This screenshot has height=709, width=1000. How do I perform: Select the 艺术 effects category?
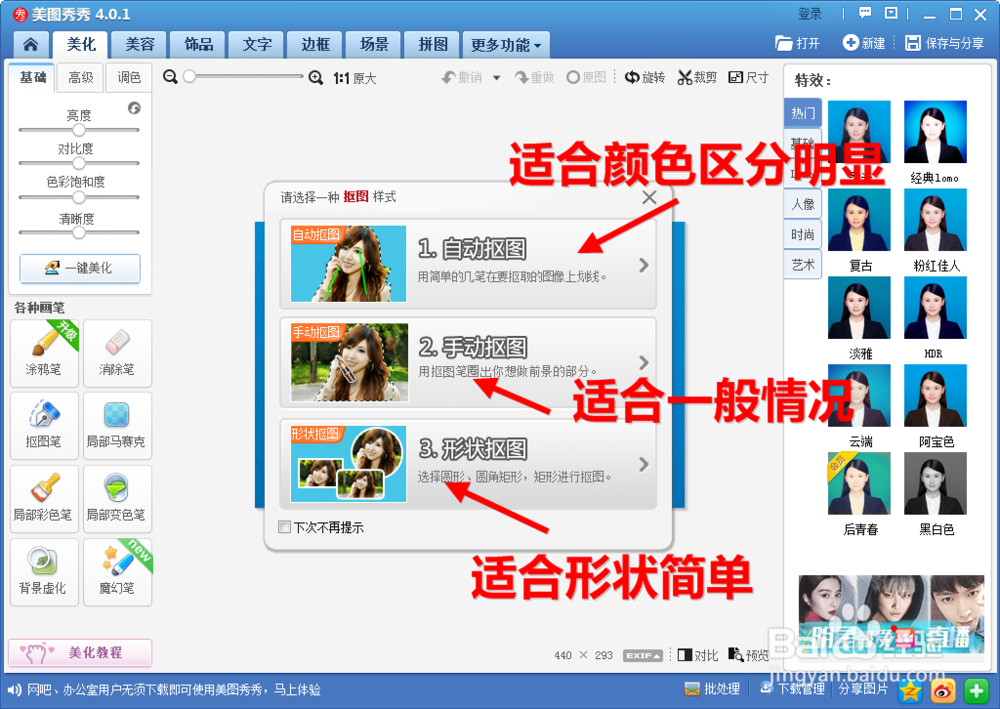(803, 265)
